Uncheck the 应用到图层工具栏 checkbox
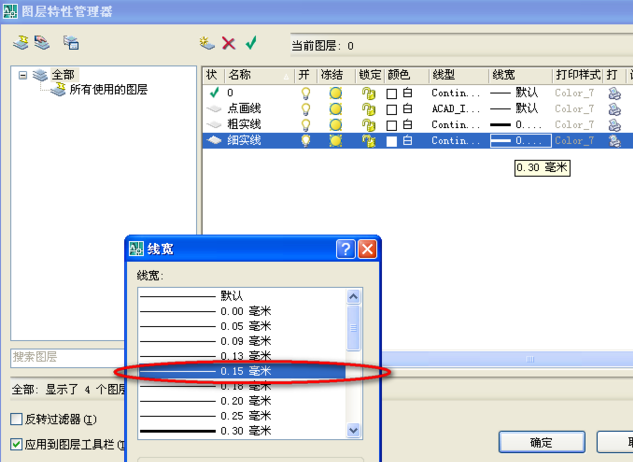Viewport: 633px width, 462px height. click(17, 444)
